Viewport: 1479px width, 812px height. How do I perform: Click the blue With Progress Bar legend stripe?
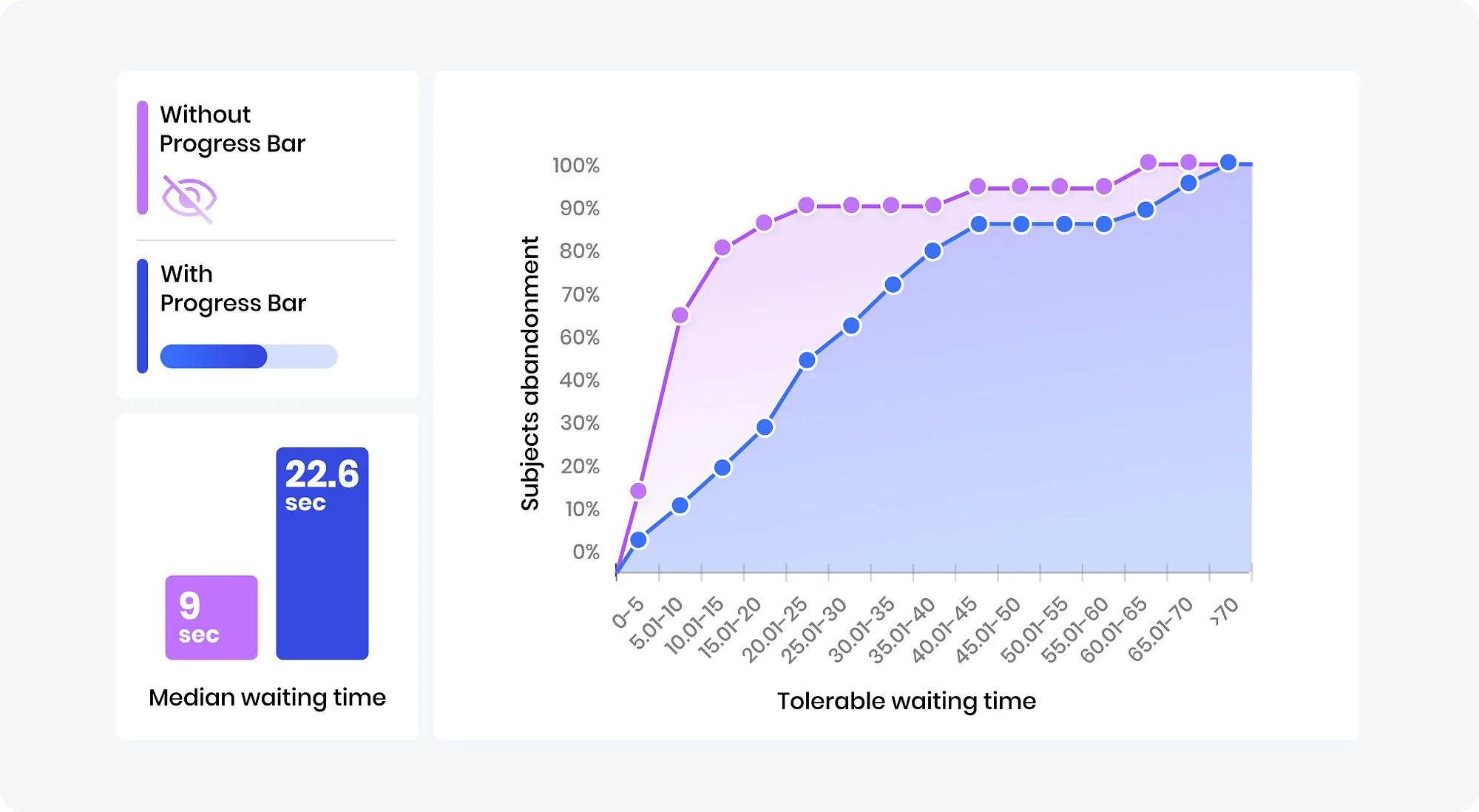142,316
